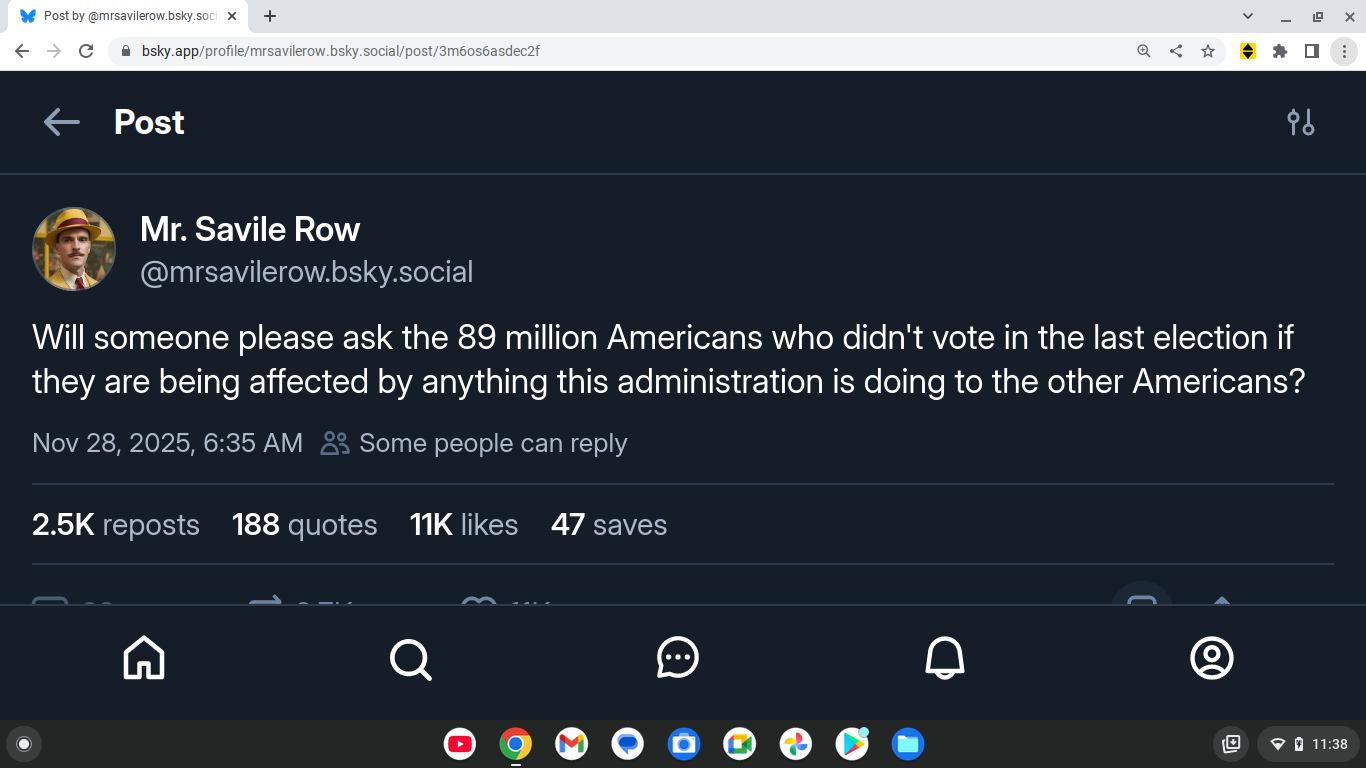Open the Search magnifier in bottom bar
The height and width of the screenshot is (768, 1366).
coord(410,658)
